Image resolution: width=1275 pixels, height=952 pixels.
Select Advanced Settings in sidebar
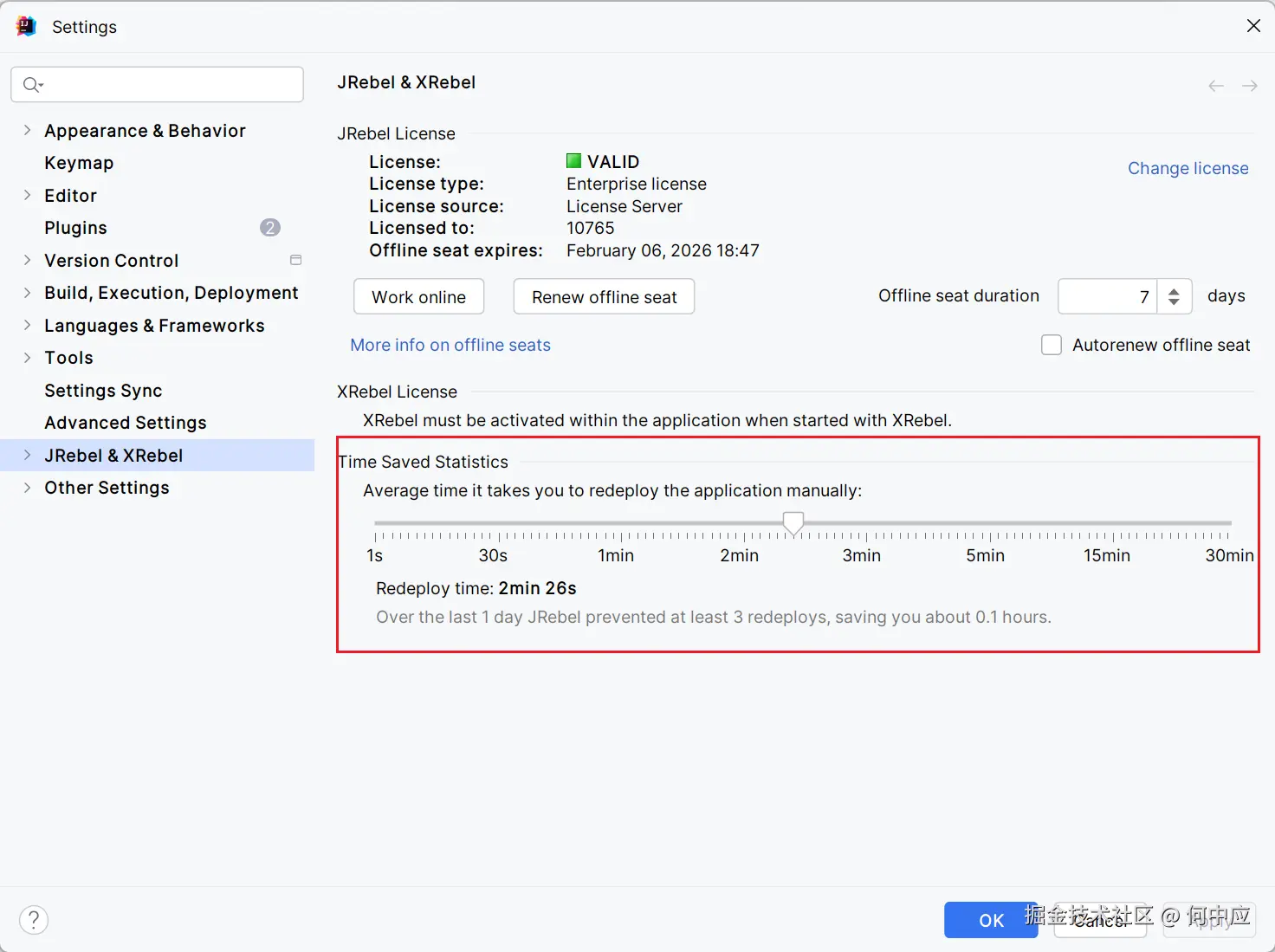click(x=126, y=423)
